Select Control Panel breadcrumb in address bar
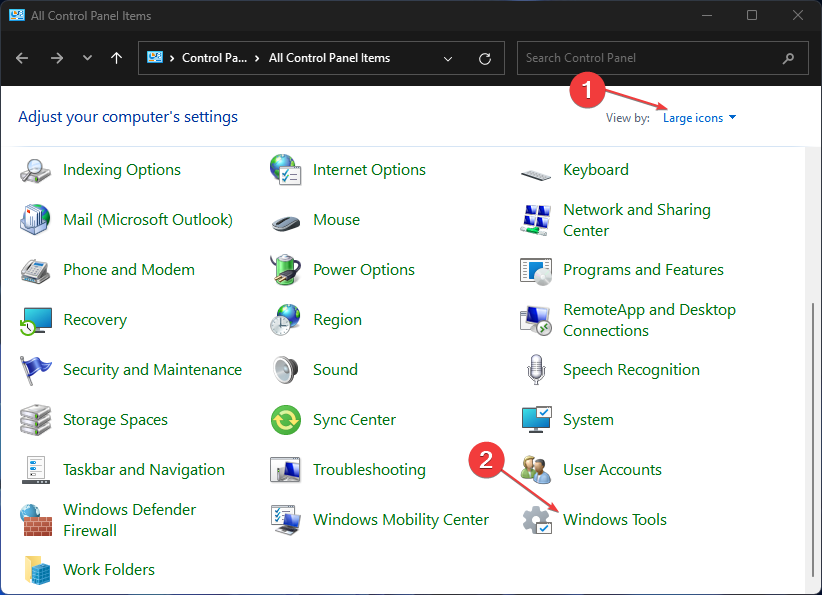This screenshot has height=595, width=822. 214,58
